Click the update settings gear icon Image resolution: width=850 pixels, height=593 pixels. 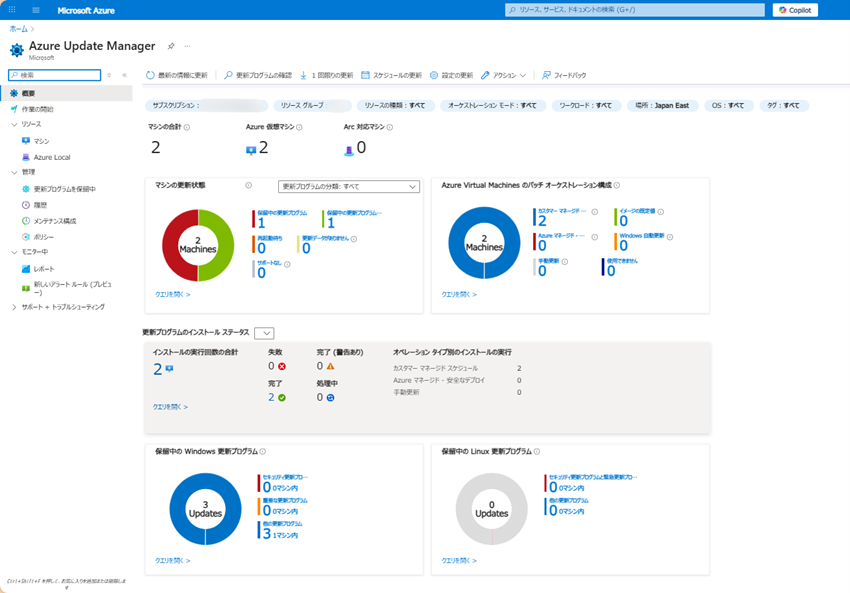434,75
